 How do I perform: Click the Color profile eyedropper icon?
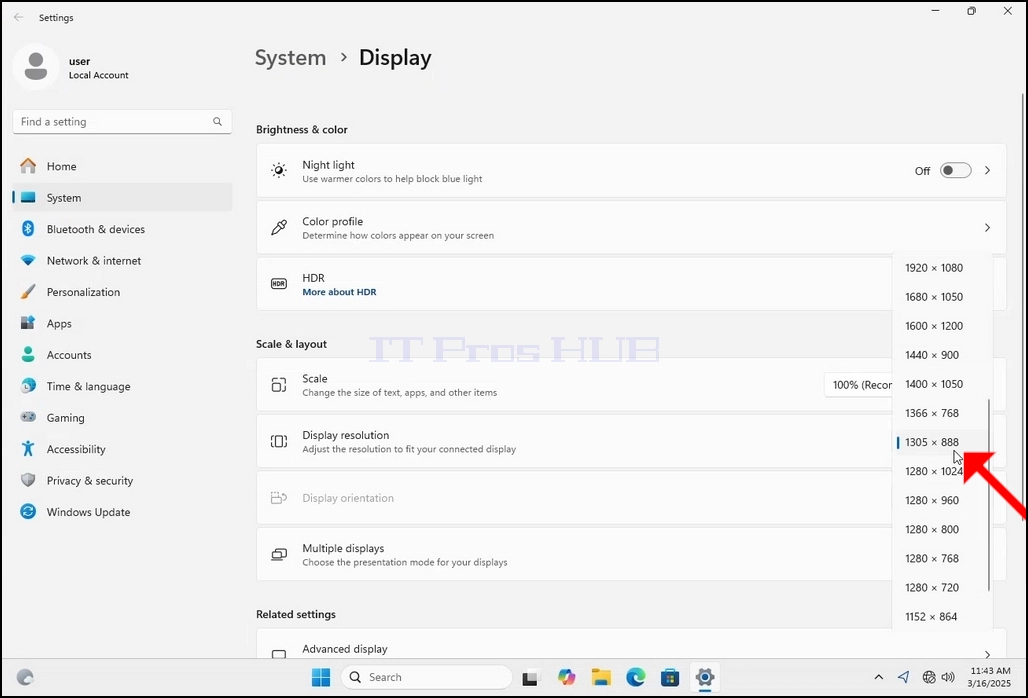click(x=279, y=227)
